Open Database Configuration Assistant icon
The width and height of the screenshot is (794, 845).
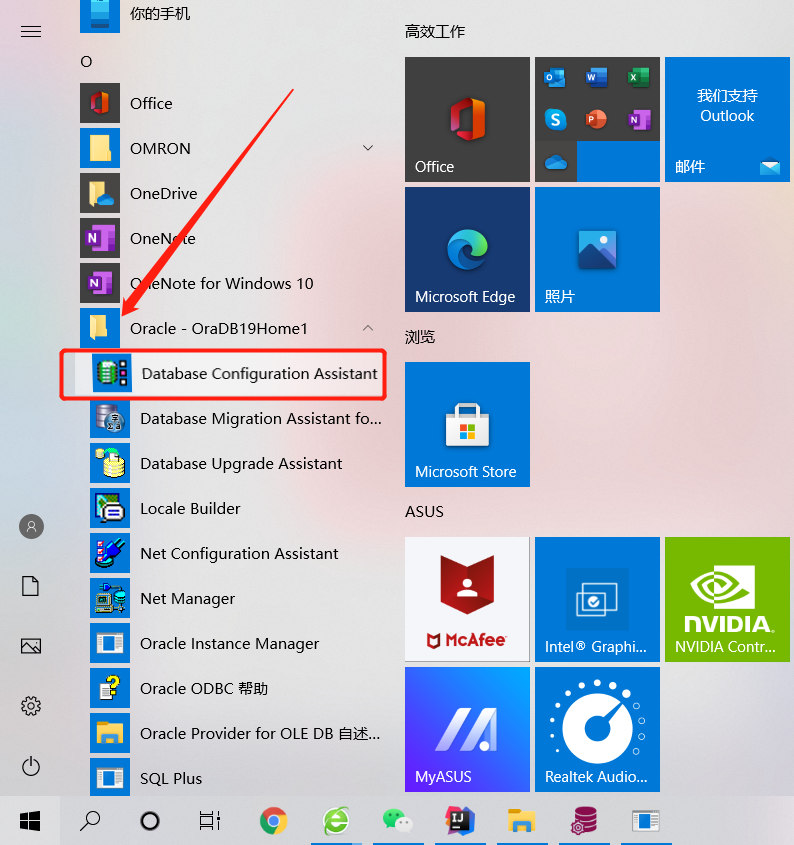click(112, 373)
